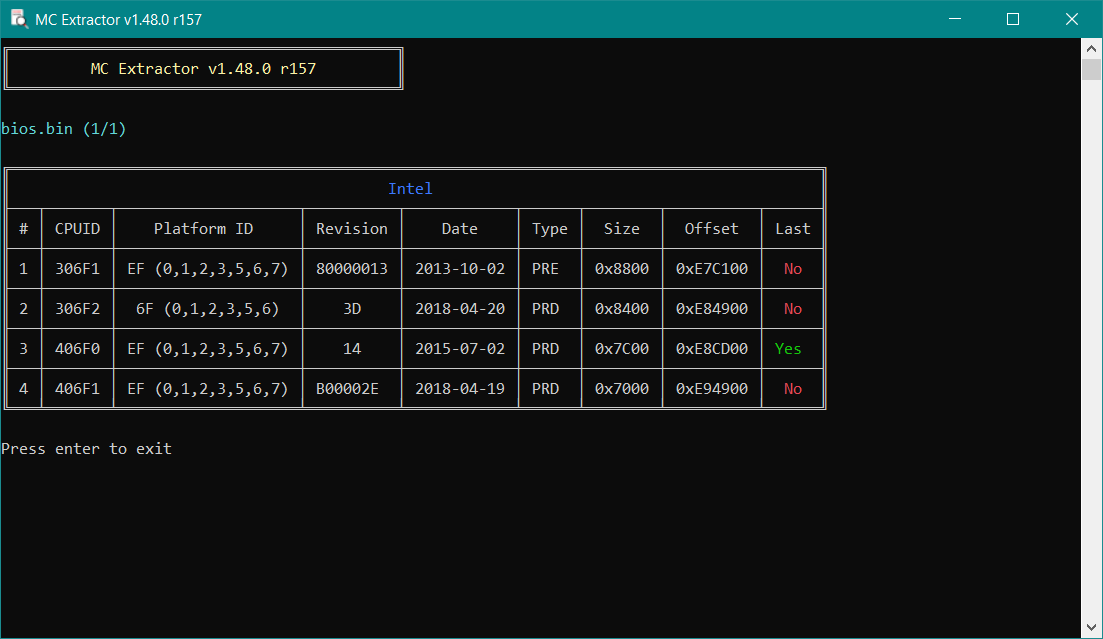Click revision value 3D
The height and width of the screenshot is (639, 1103).
point(352,309)
